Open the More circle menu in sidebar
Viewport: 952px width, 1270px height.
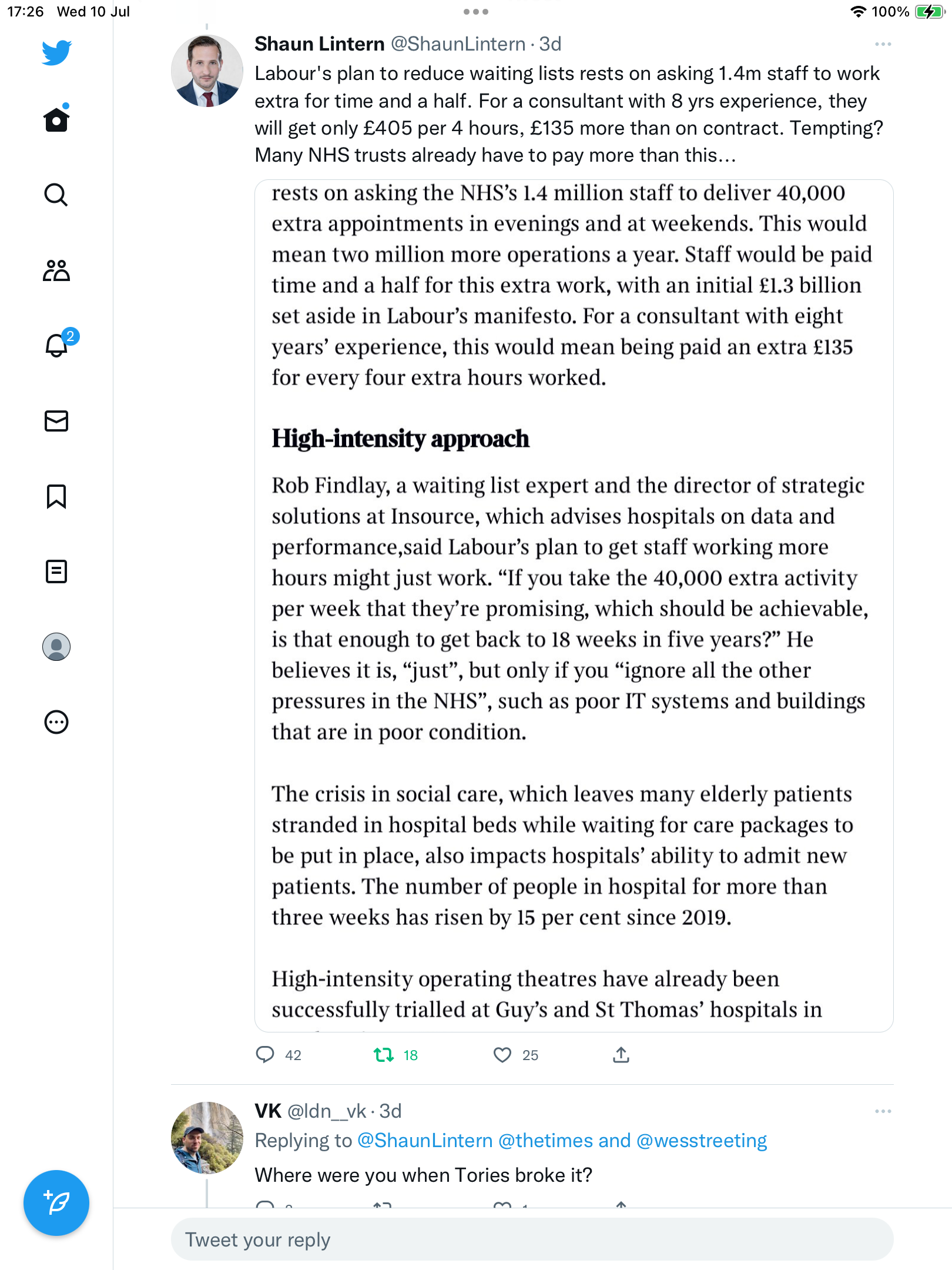tap(56, 722)
